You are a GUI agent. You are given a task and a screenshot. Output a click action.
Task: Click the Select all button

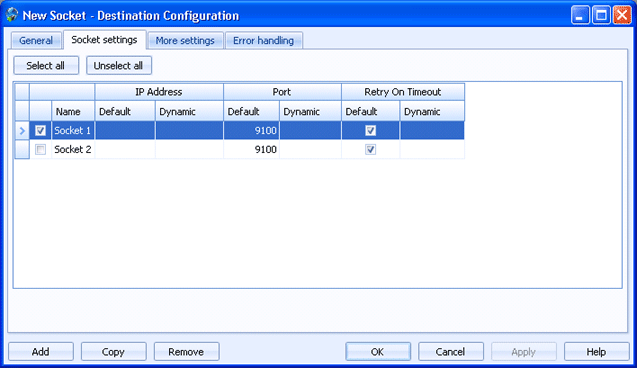tap(46, 65)
